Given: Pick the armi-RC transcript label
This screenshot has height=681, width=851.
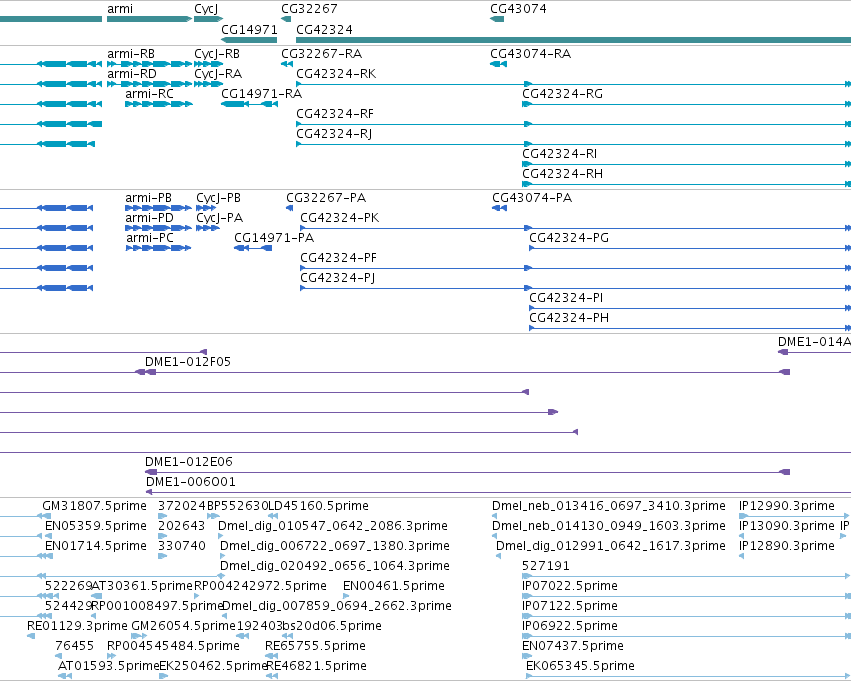Looking at the screenshot, I should click(150, 94).
